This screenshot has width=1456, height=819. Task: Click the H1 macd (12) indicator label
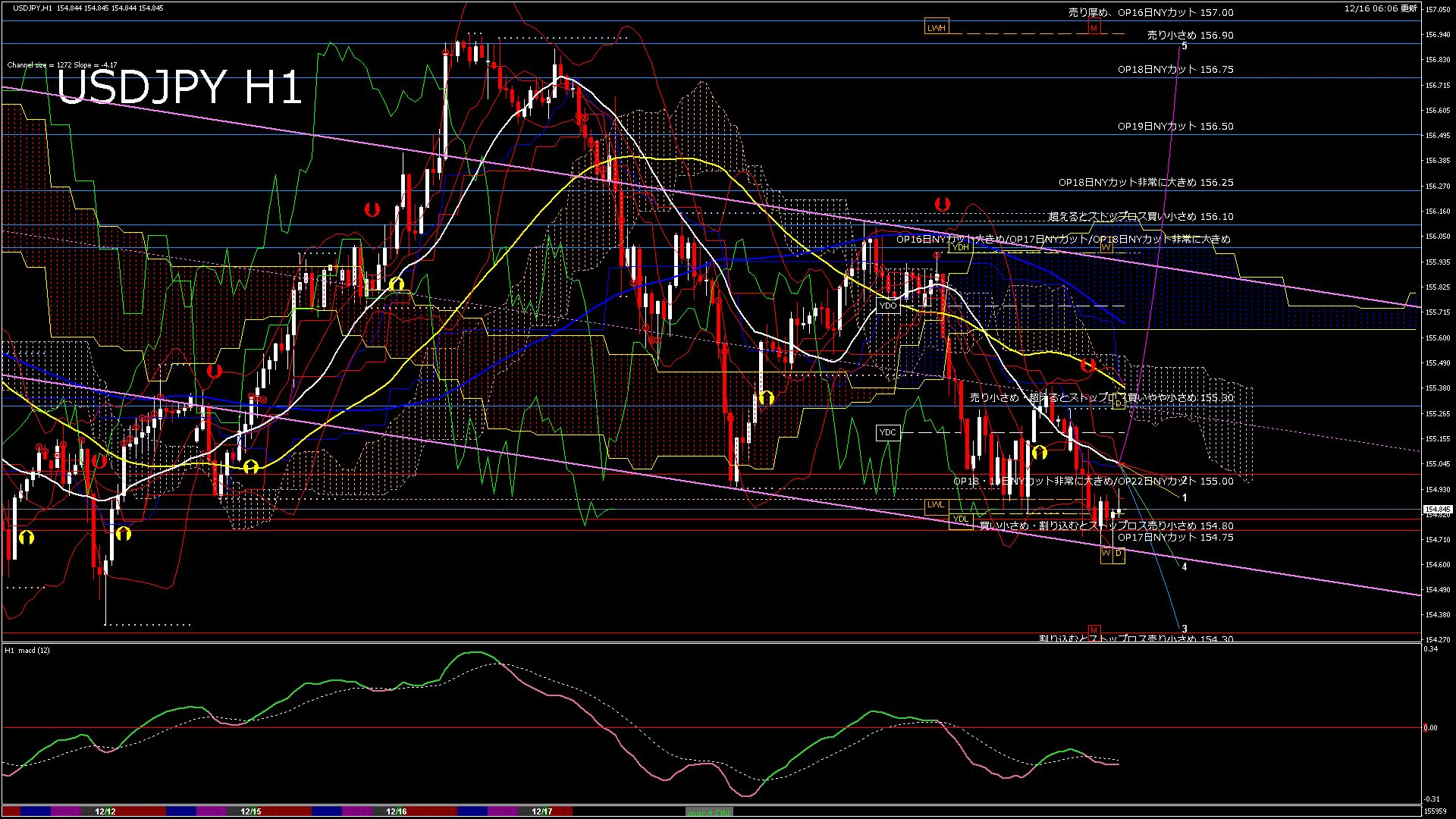[x=28, y=651]
